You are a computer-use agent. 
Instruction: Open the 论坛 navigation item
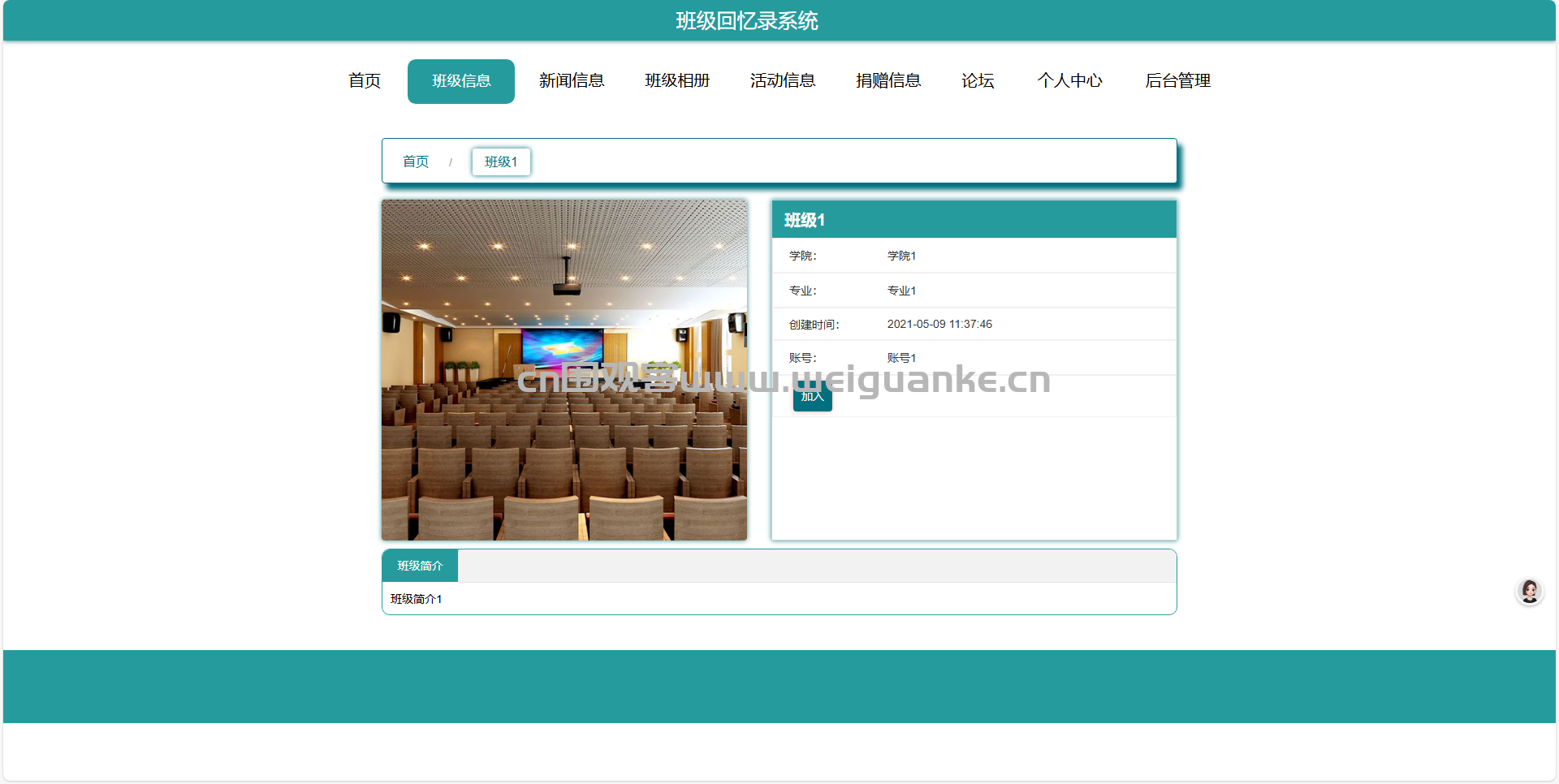point(978,81)
